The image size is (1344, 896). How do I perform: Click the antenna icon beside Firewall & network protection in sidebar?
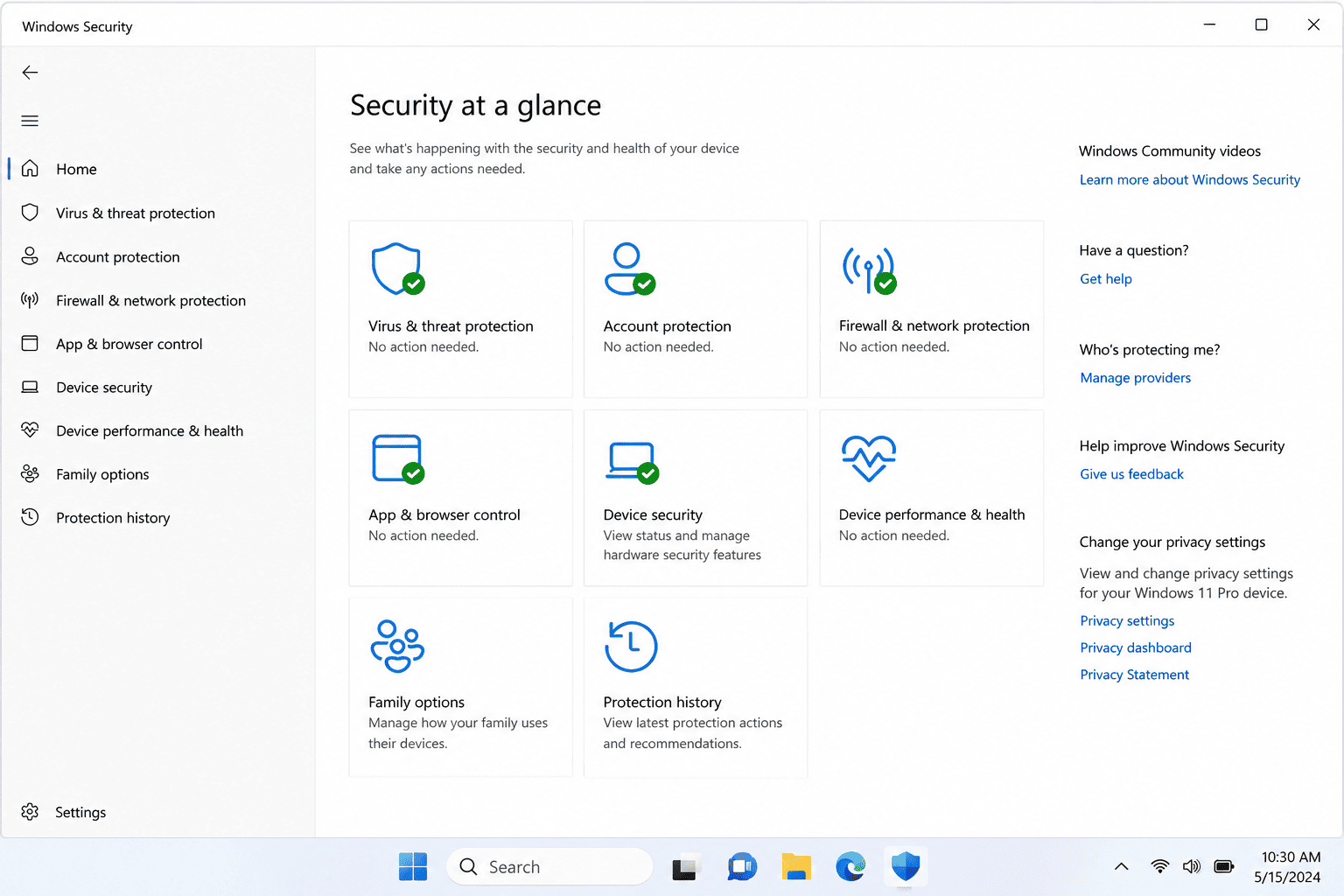point(30,300)
